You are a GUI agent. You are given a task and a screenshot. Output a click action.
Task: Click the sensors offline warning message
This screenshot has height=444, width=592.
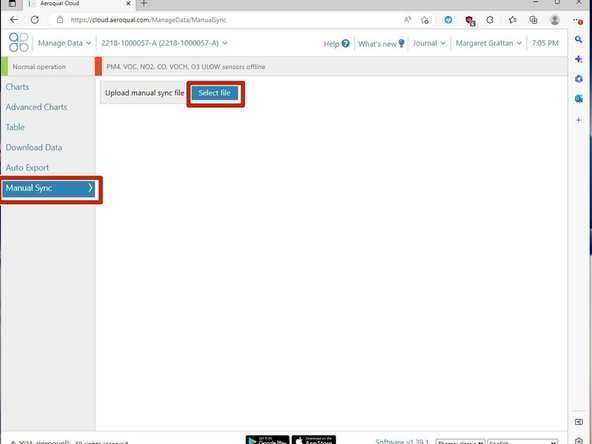[186, 67]
